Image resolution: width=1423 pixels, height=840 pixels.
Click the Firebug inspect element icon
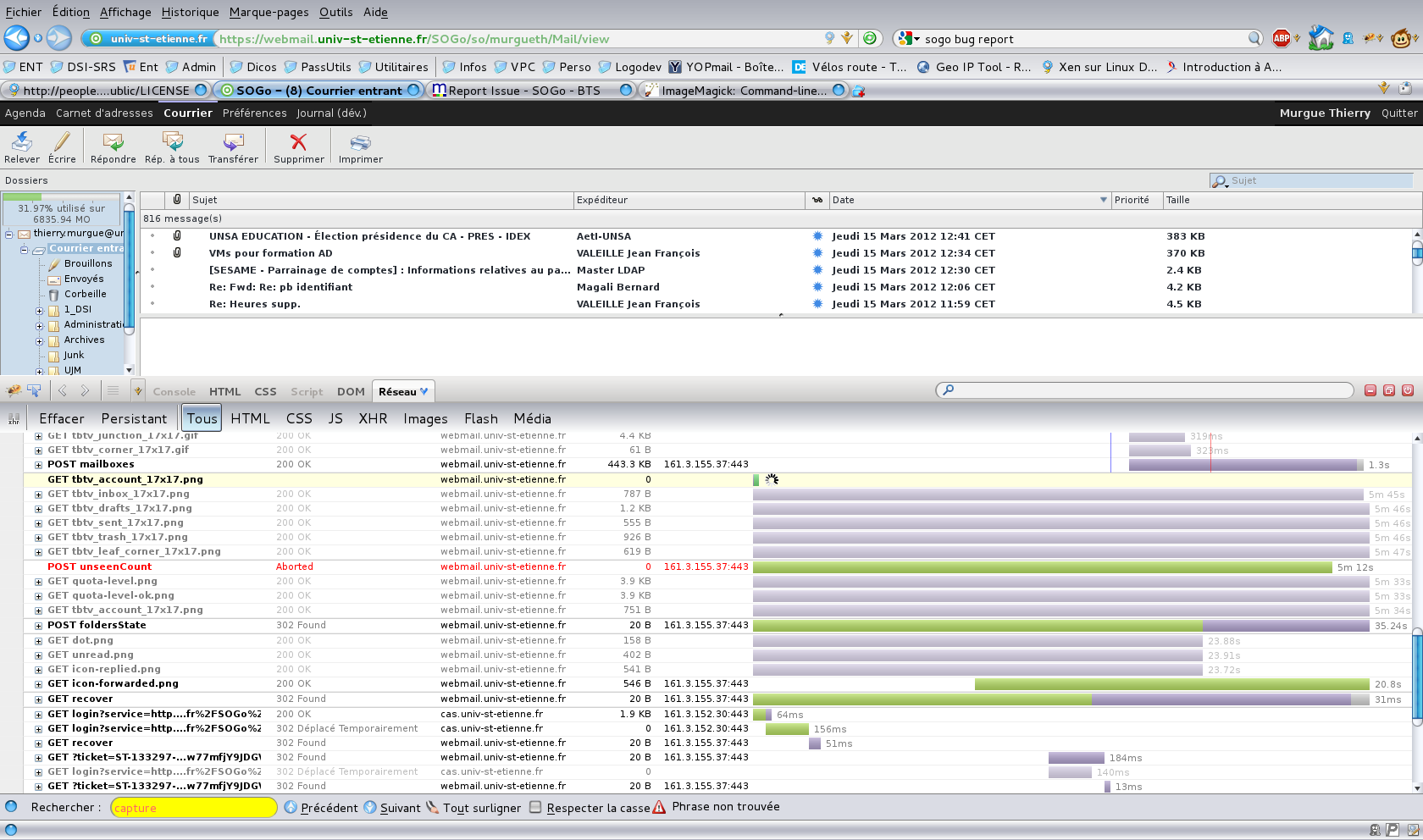click(x=34, y=390)
